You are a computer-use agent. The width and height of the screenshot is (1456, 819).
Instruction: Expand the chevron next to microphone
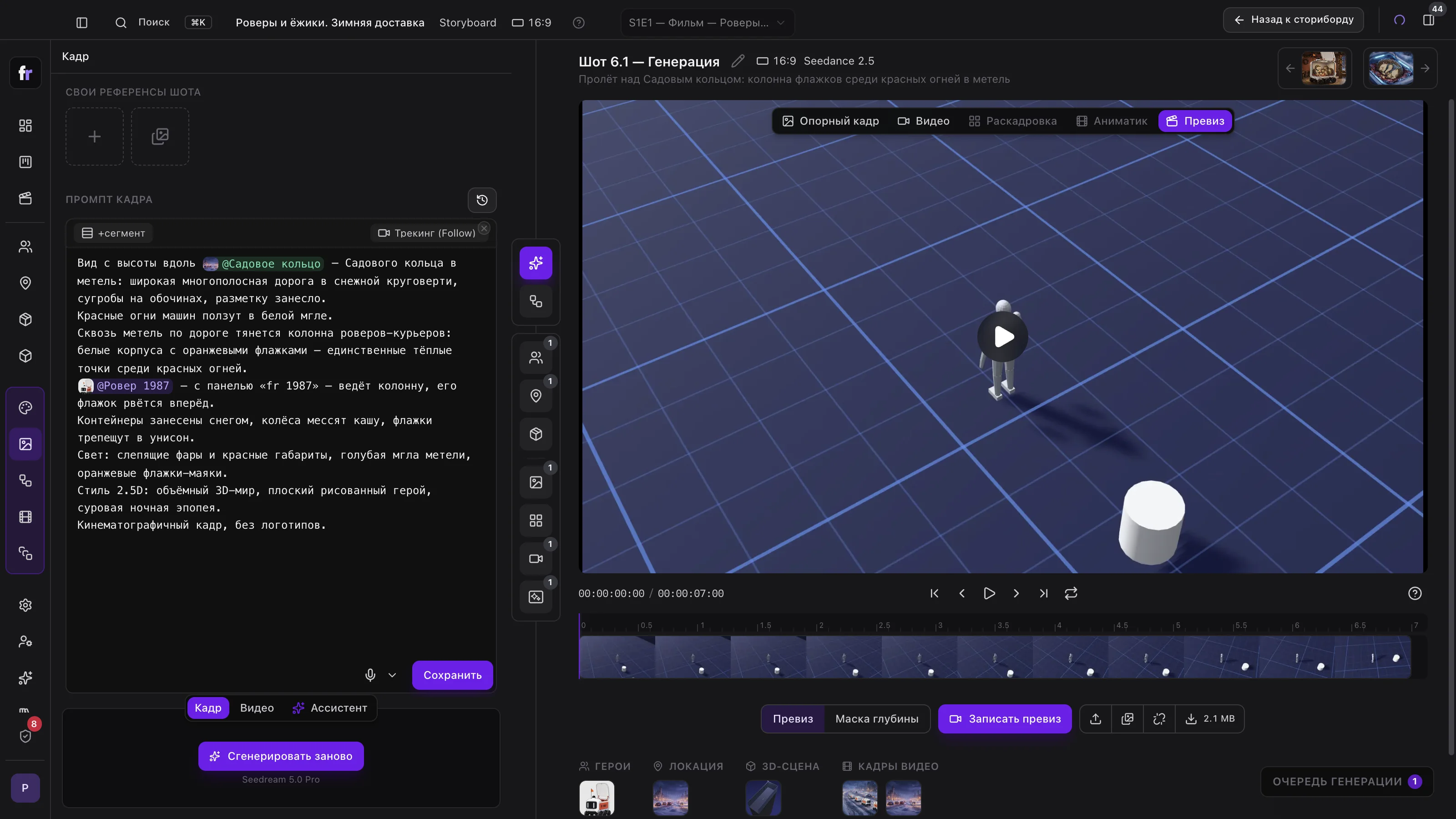(392, 675)
